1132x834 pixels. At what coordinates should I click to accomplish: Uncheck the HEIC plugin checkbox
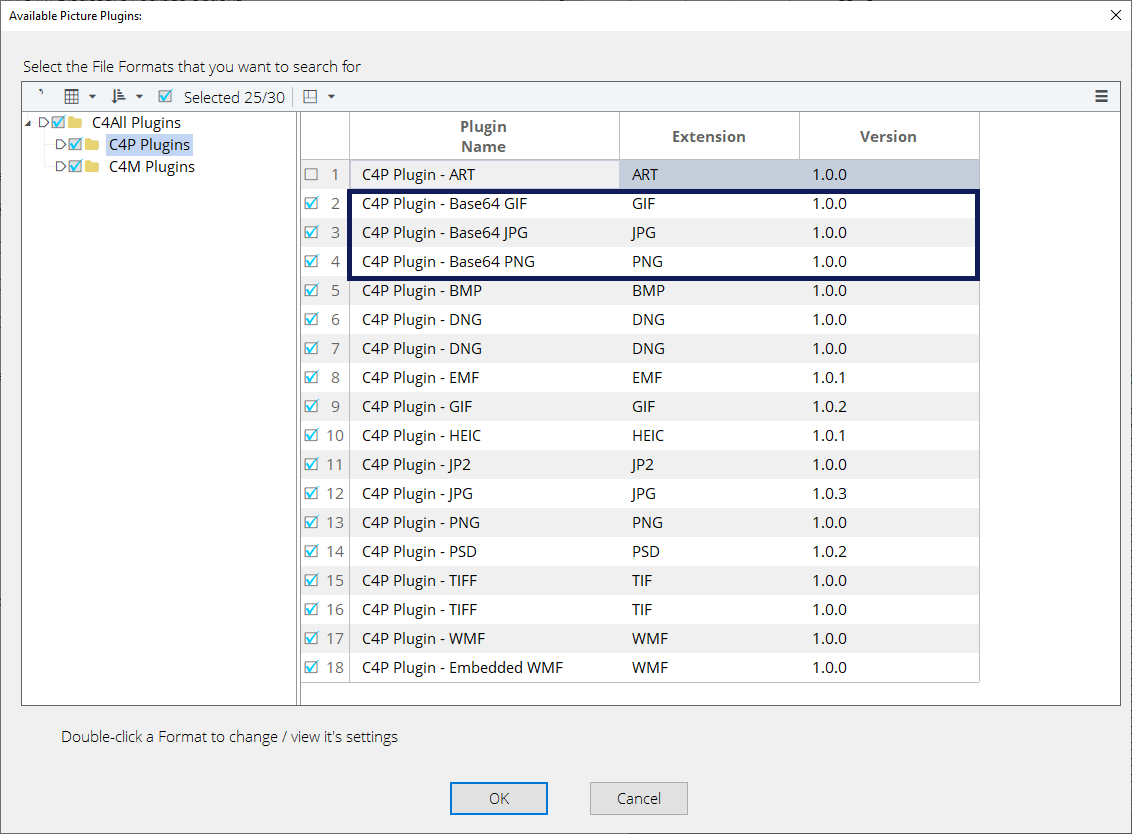coord(311,435)
